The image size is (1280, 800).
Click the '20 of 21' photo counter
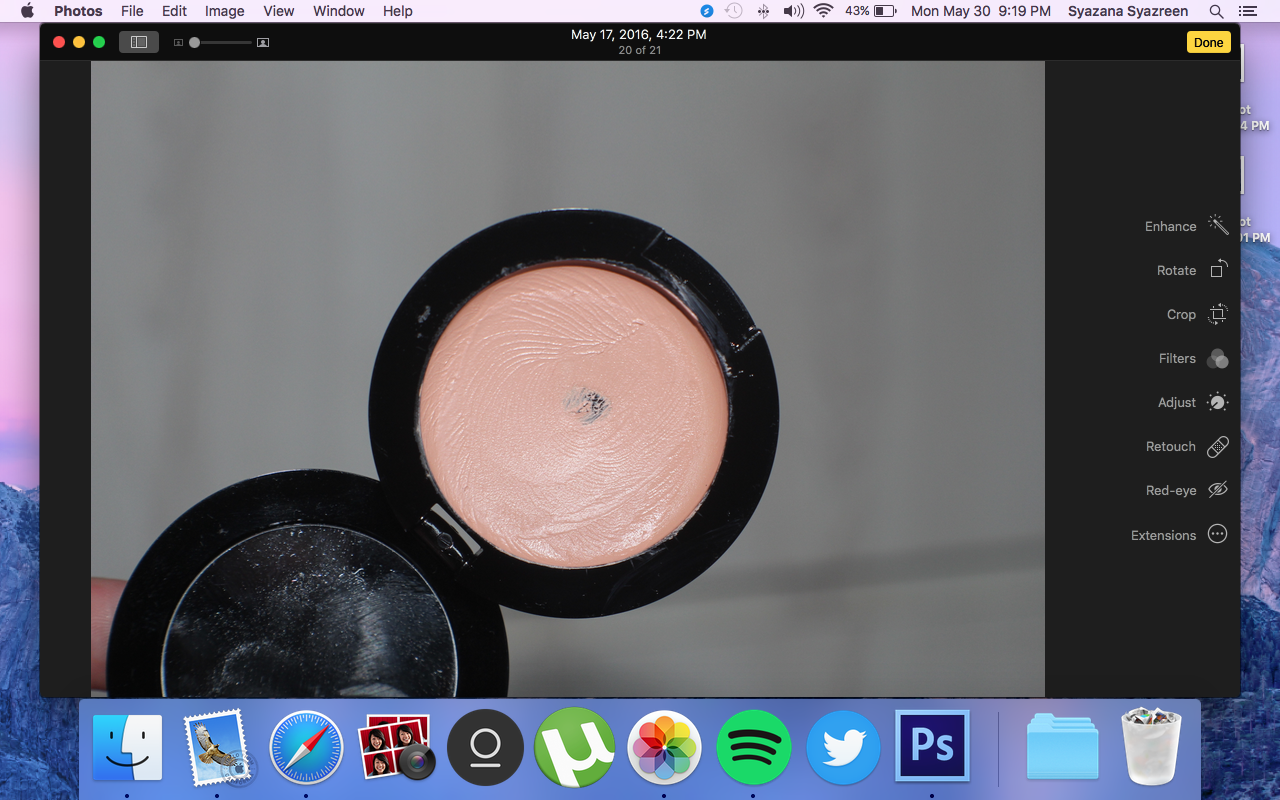pyautogui.click(x=640, y=50)
